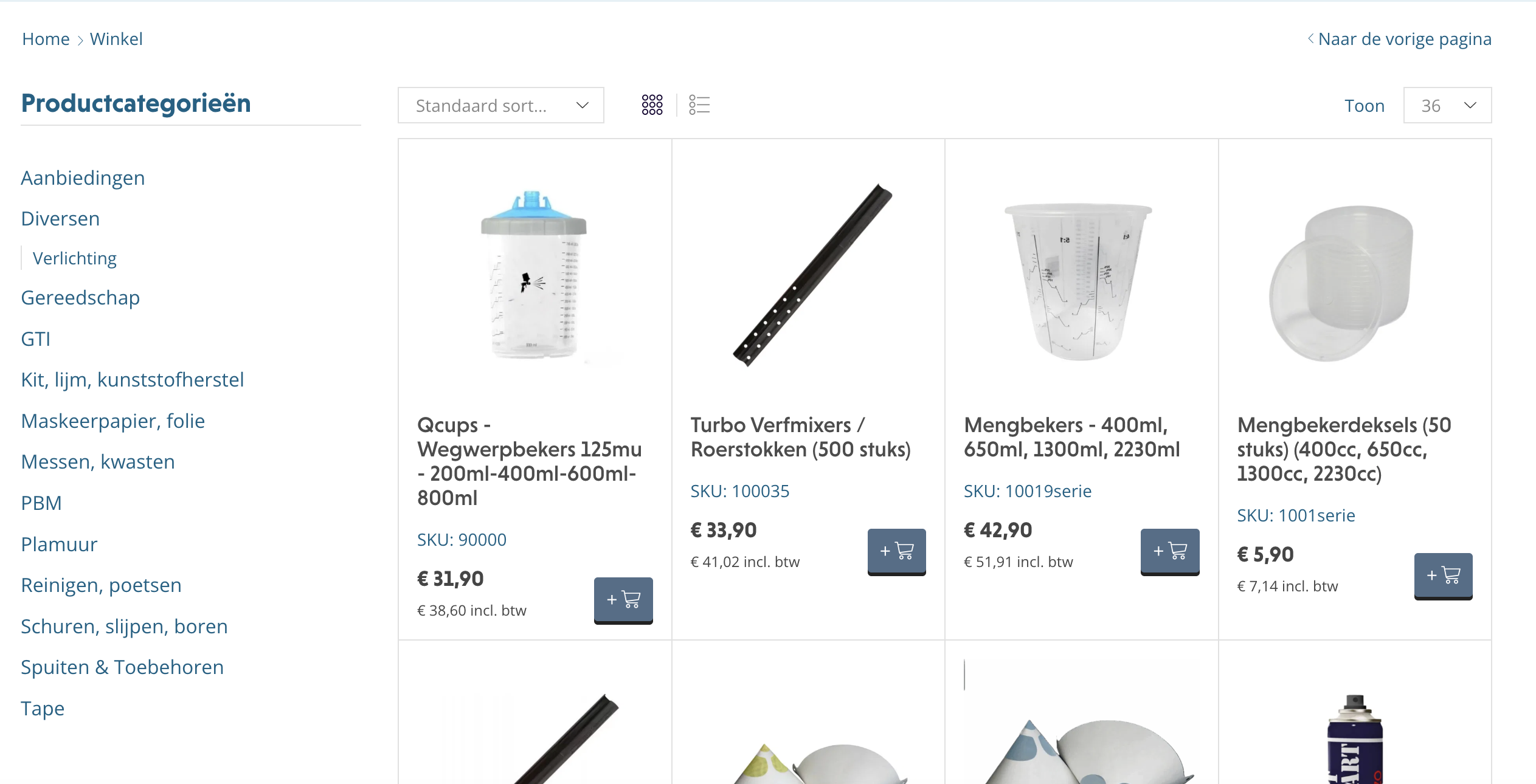
Task: Click the Home breadcrumb link
Action: 46,39
